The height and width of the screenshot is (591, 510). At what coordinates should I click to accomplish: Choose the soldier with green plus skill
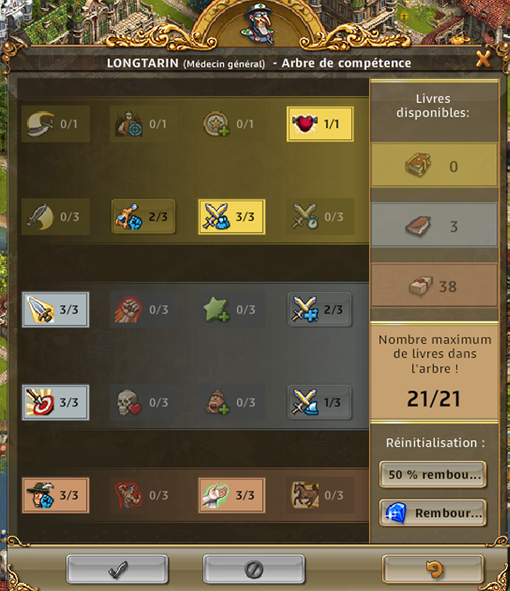(x=231, y=402)
